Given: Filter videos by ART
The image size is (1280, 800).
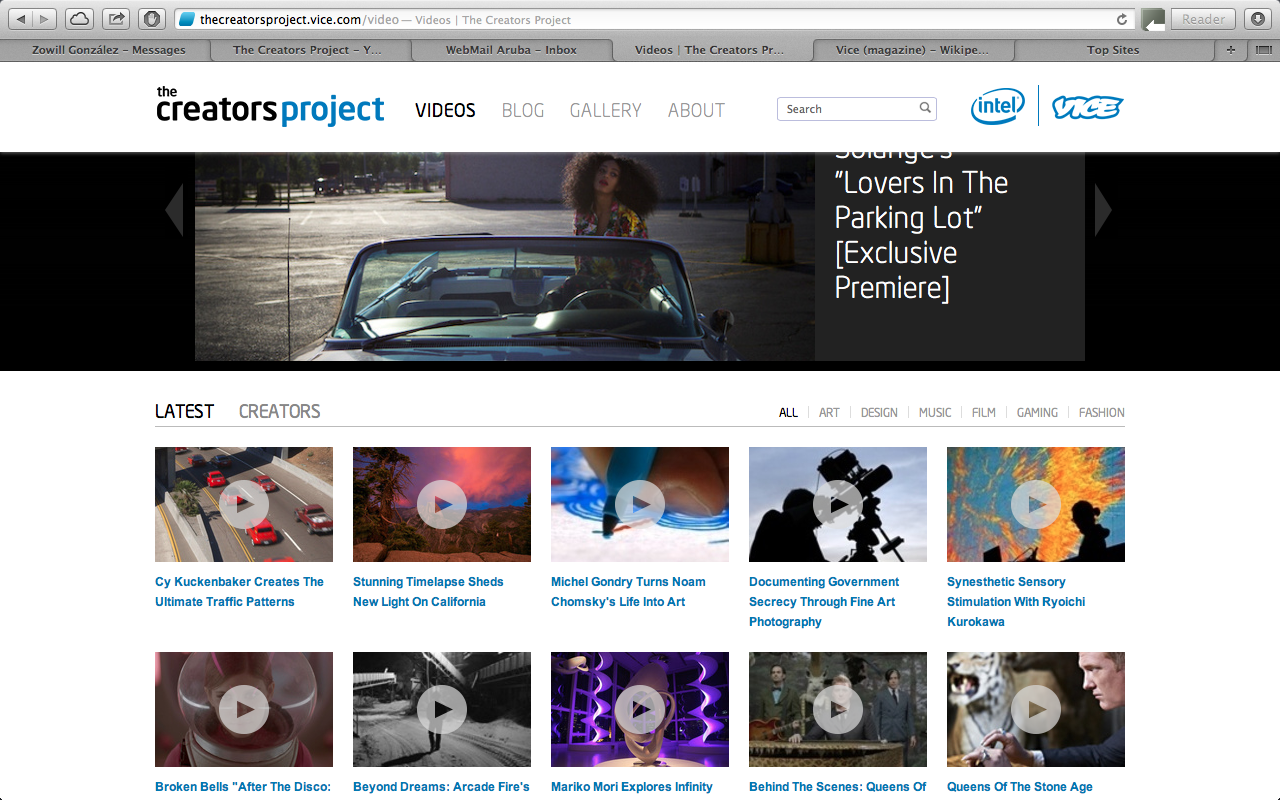Looking at the screenshot, I should pyautogui.click(x=829, y=412).
